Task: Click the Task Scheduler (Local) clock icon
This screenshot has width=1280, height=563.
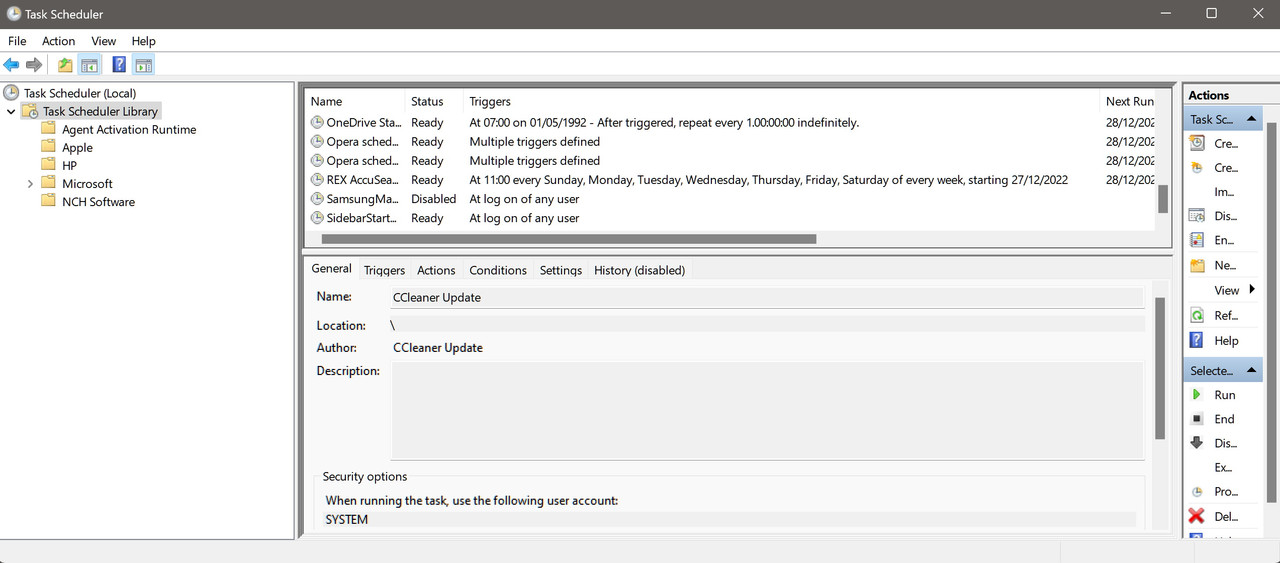Action: (11, 93)
